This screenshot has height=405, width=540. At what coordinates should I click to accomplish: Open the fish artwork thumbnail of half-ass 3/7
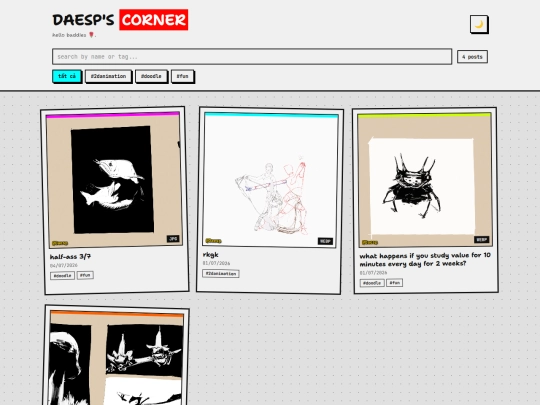point(114,179)
